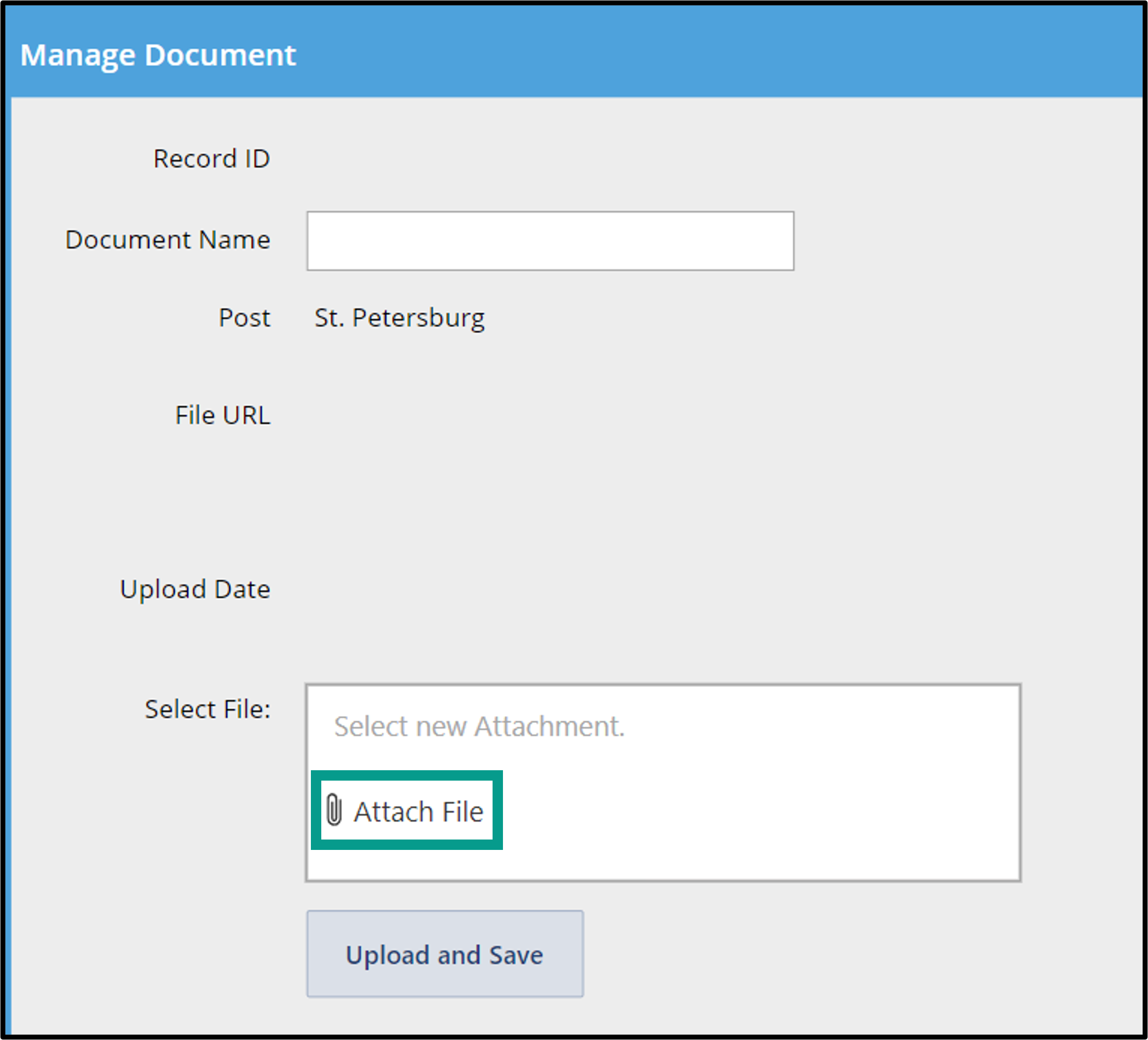This screenshot has height=1040, width=1148.
Task: Click the Attach File text link
Action: pos(418,812)
